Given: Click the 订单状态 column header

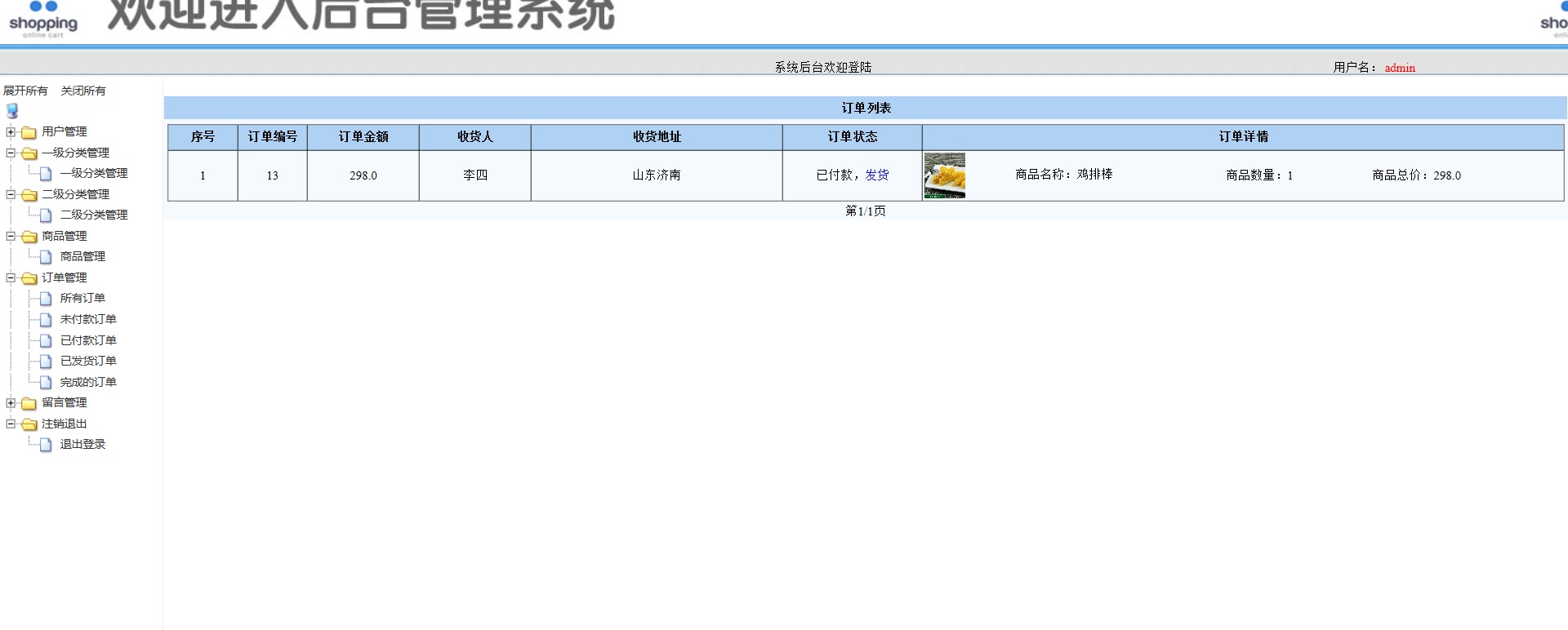Looking at the screenshot, I should tap(853, 137).
